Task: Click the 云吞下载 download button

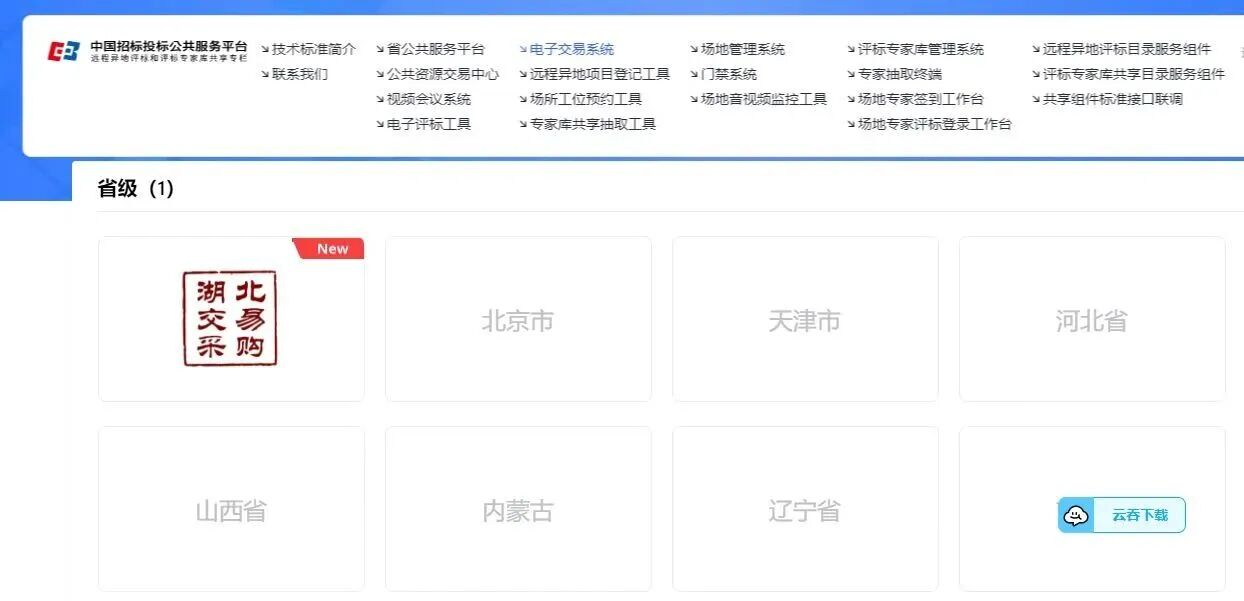Action: click(1140, 515)
